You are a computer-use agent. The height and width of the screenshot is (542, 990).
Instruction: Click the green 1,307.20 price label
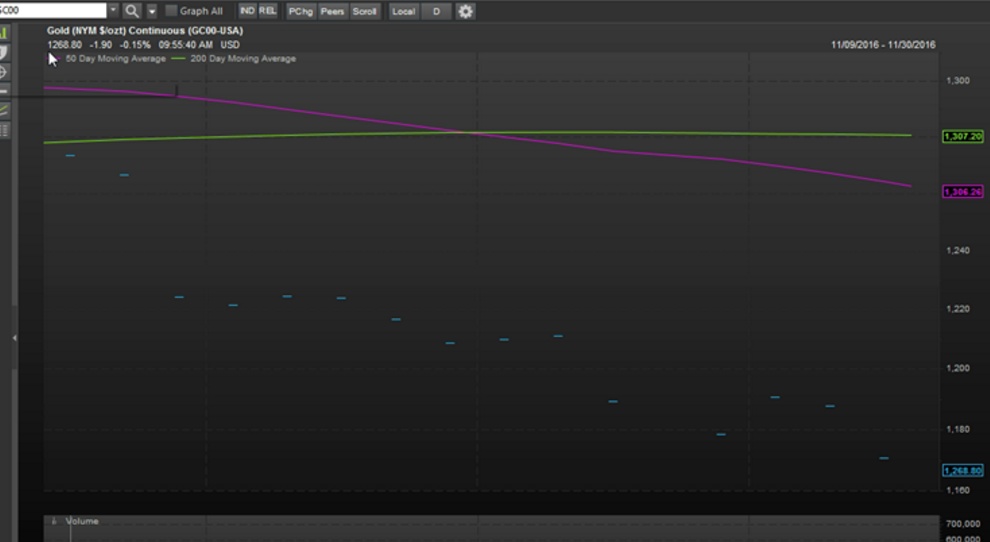[x=963, y=136]
